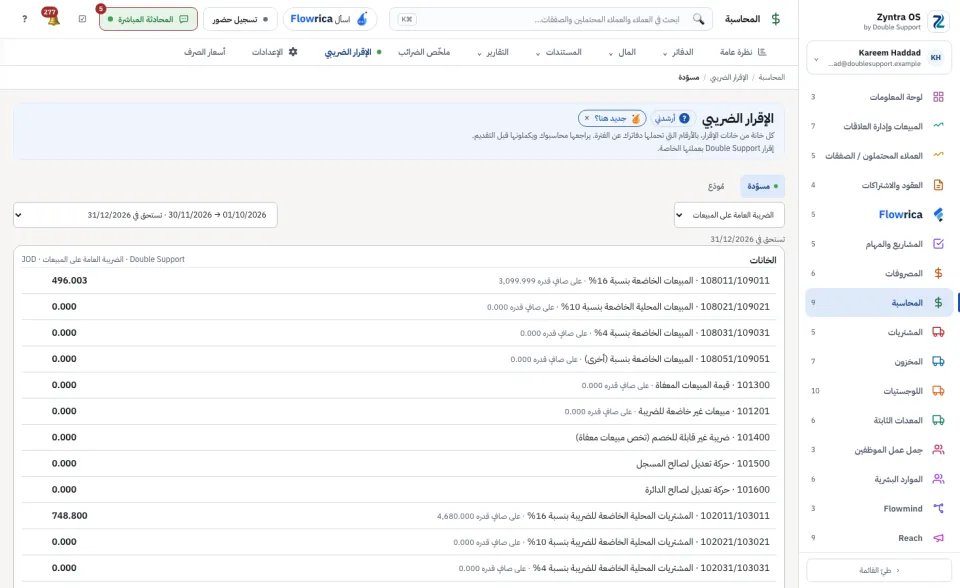Click the payroll people icon
Screen dimensions: 960x588
(x=938, y=450)
